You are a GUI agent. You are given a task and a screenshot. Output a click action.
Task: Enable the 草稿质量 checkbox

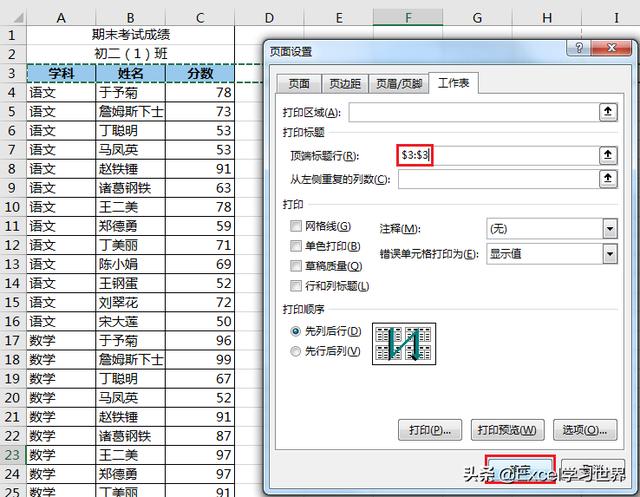[x=296, y=266]
